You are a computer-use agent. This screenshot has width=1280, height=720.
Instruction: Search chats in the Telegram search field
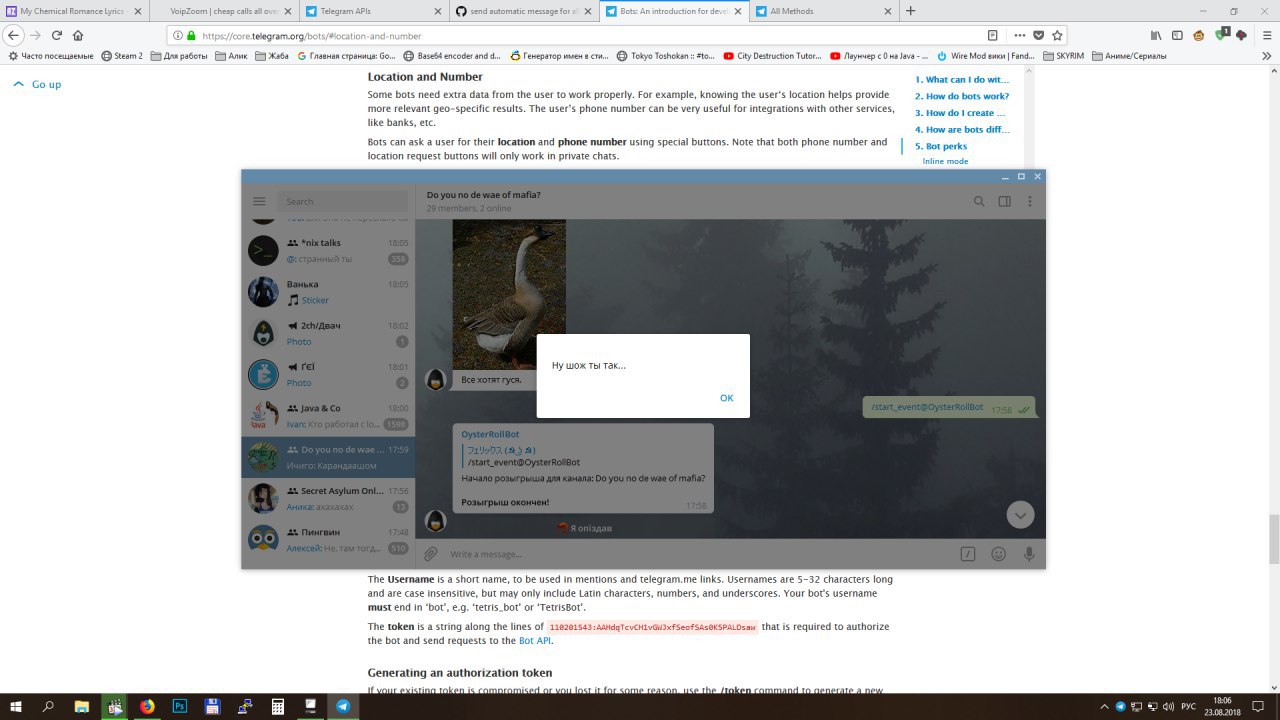[x=343, y=201]
